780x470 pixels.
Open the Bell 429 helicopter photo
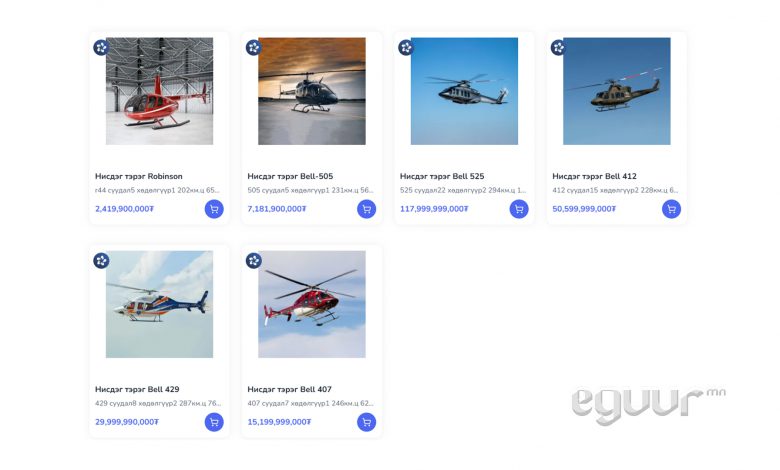coord(159,304)
